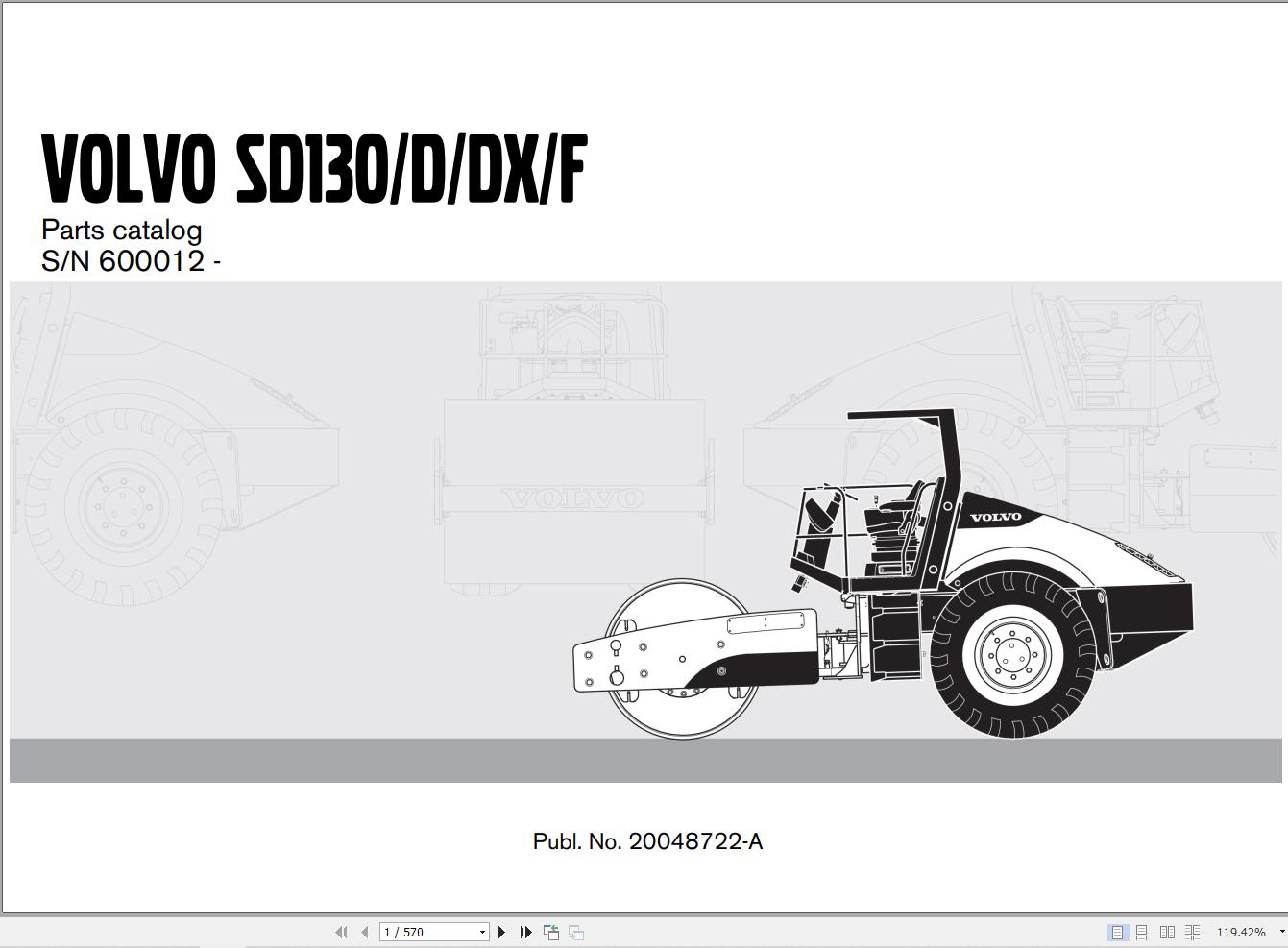Toggle continuous scrolling page view
1288x948 pixels.
1142,932
